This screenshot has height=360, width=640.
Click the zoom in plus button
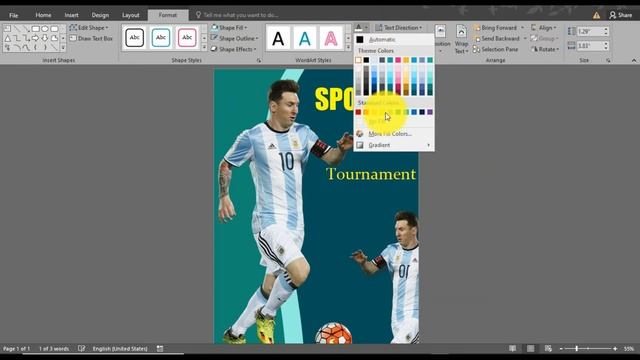615,349
